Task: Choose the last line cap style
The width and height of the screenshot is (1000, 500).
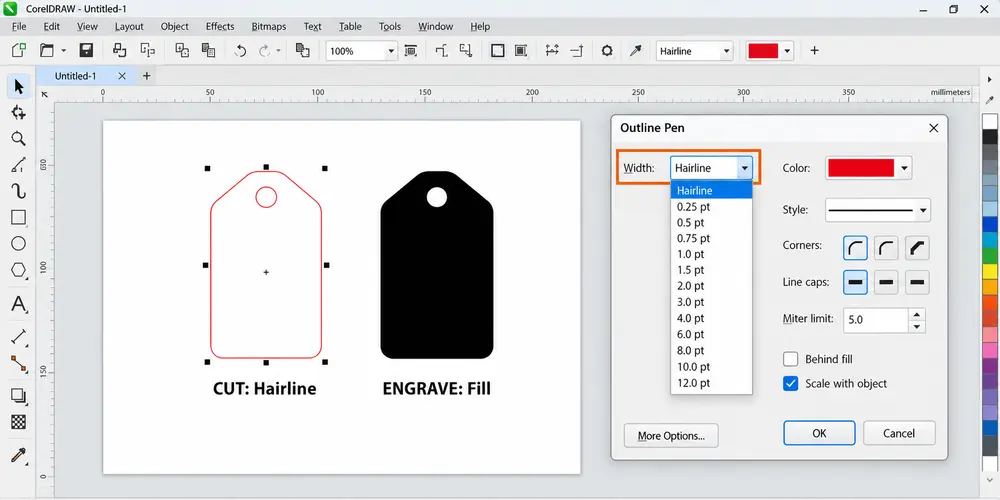Action: tap(917, 282)
